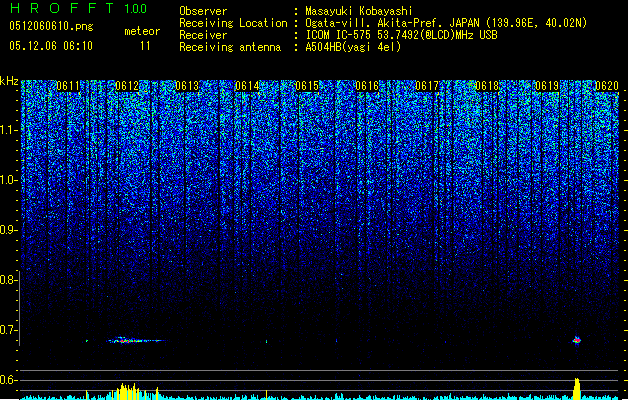Screen dimensions: 629x400
Task: Click antenna value A504HB(yagi 4el)
Action: pos(353,47)
